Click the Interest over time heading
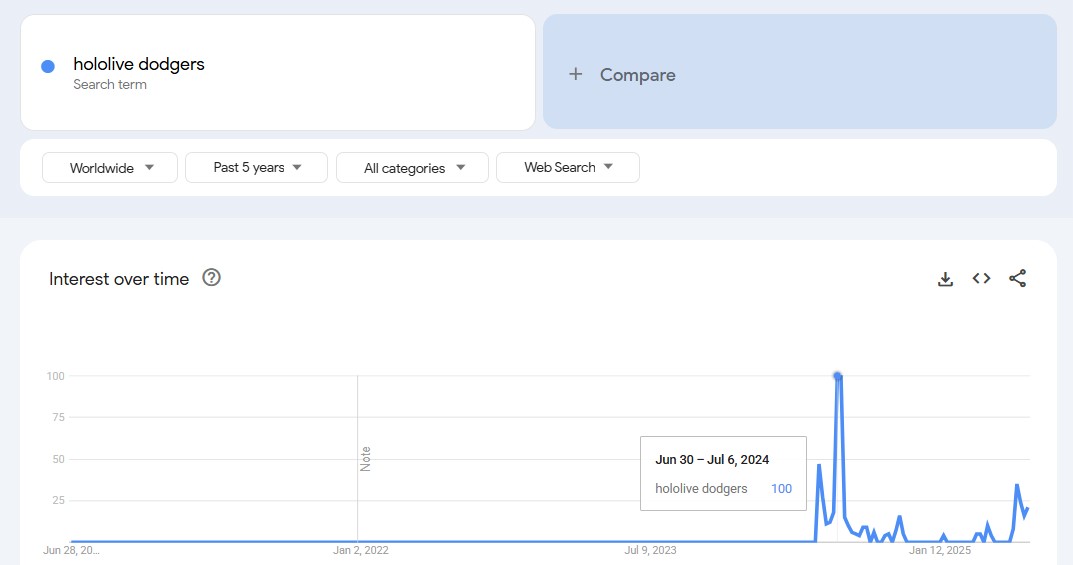 (119, 279)
